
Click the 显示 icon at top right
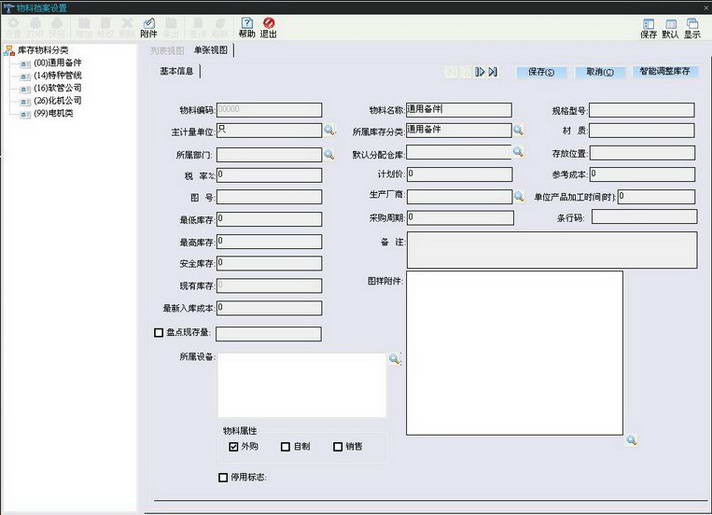[x=692, y=28]
